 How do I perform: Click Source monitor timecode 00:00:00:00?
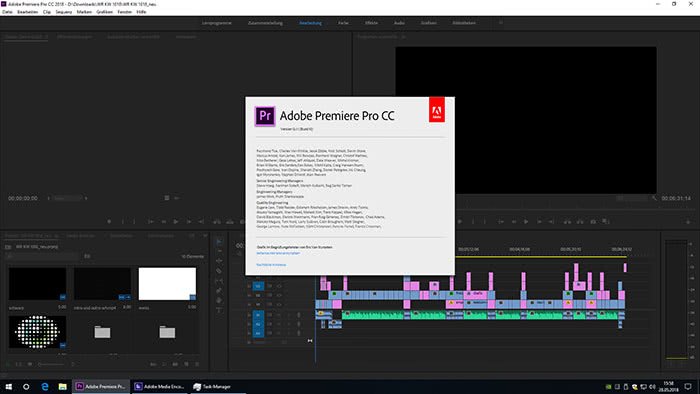23,198
